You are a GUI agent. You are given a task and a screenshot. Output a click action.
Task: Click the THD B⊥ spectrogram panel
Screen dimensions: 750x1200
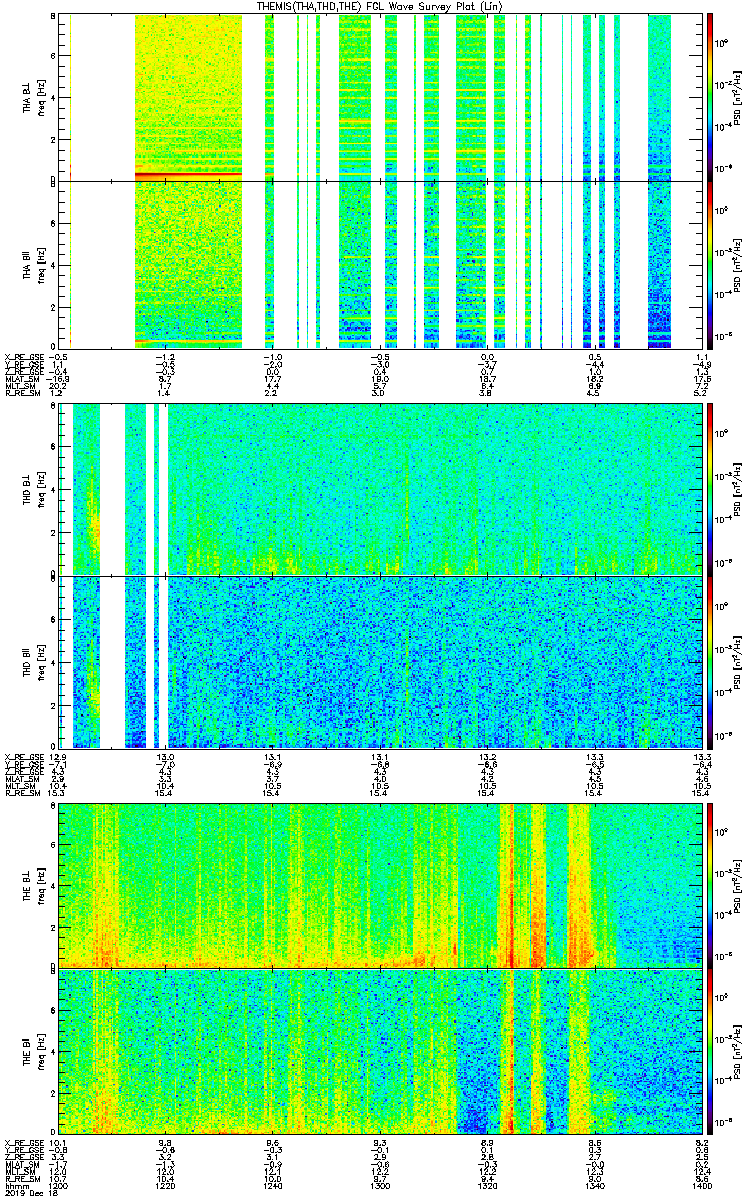click(x=379, y=488)
